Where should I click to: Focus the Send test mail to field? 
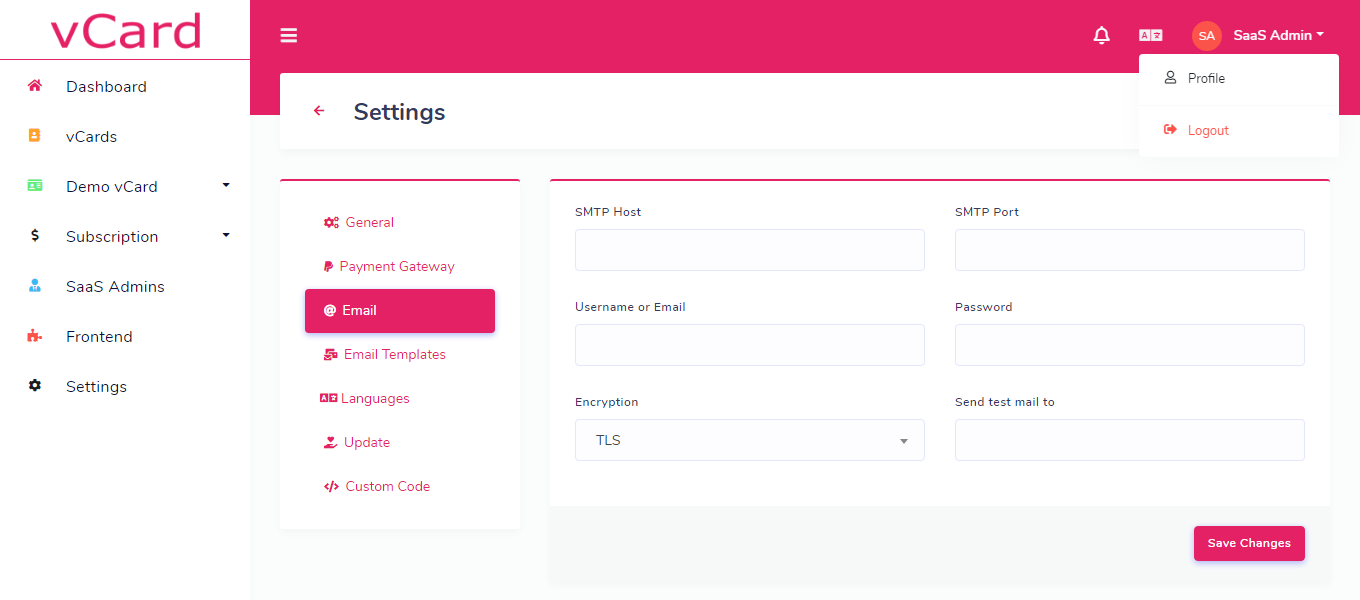click(1129, 440)
